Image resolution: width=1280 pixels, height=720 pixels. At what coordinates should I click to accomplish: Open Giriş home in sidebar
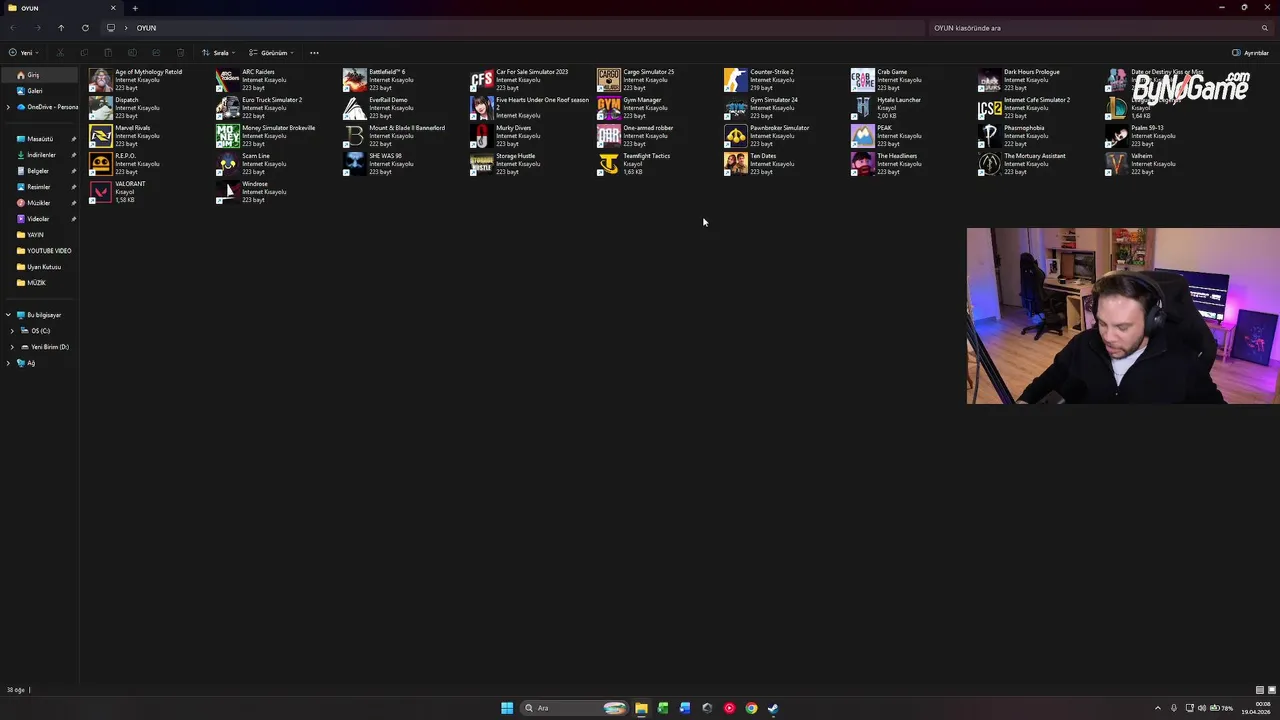point(40,75)
